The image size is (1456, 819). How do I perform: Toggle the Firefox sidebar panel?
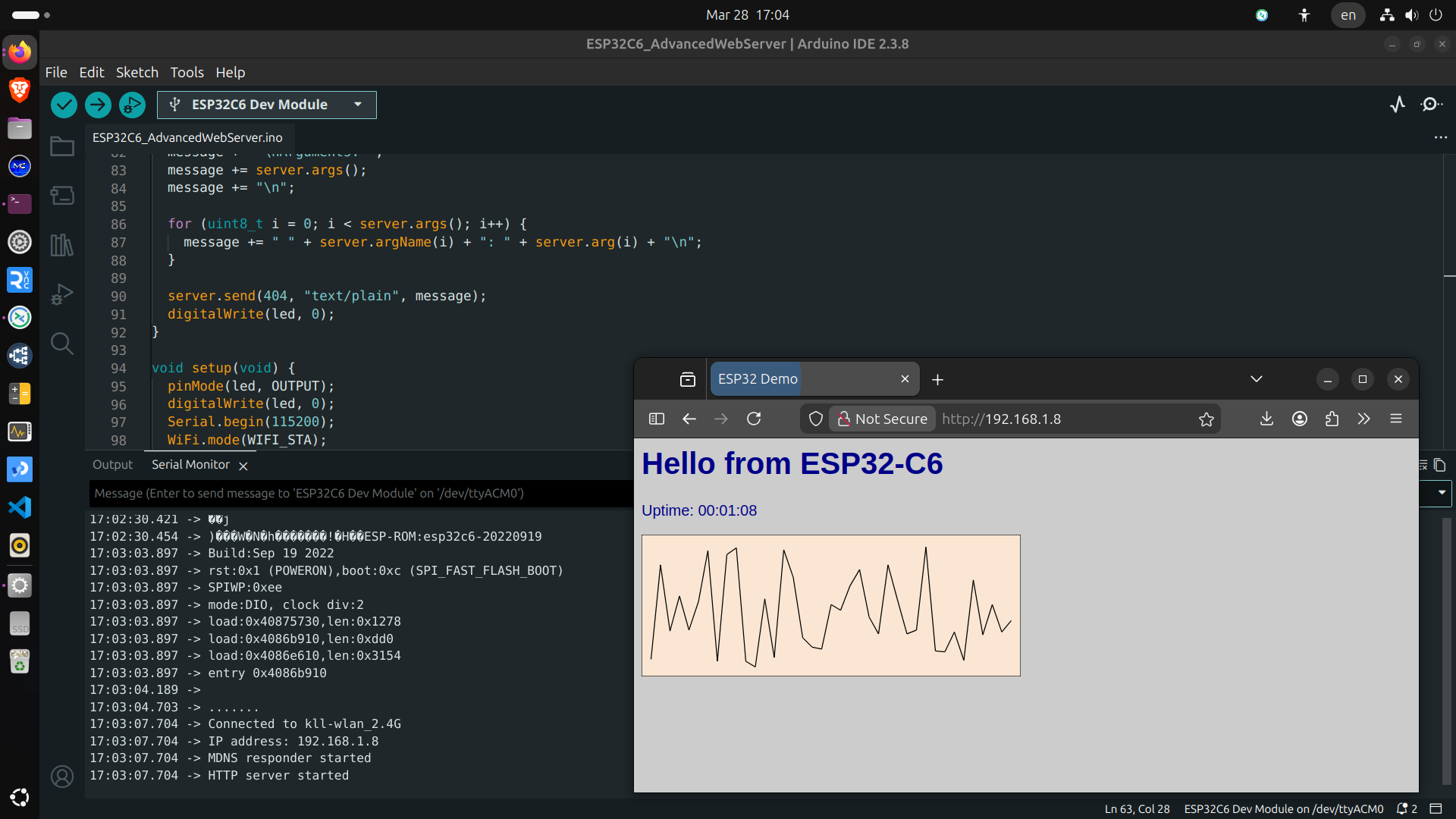pyautogui.click(x=657, y=419)
